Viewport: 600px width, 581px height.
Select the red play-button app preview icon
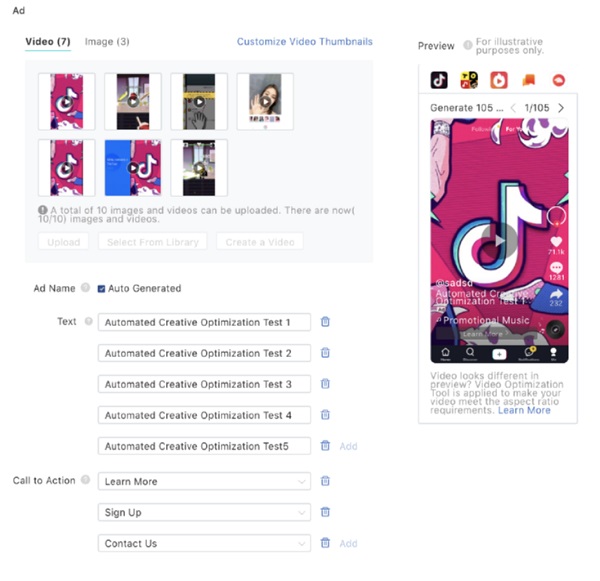point(499,80)
